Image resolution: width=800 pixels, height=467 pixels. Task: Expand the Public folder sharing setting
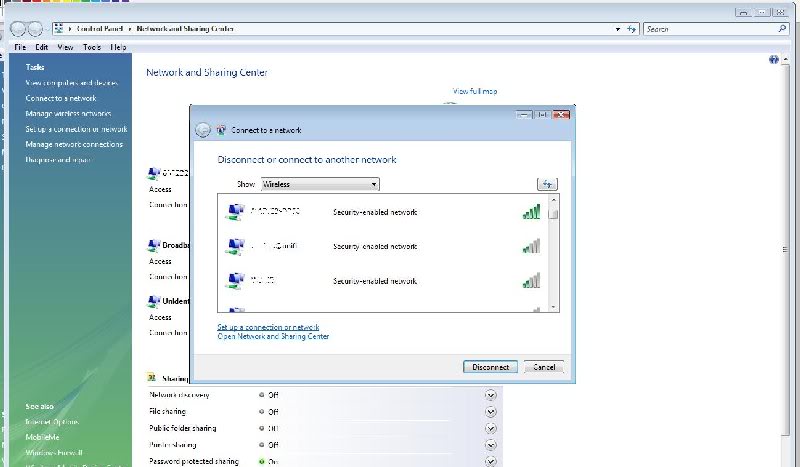point(491,428)
